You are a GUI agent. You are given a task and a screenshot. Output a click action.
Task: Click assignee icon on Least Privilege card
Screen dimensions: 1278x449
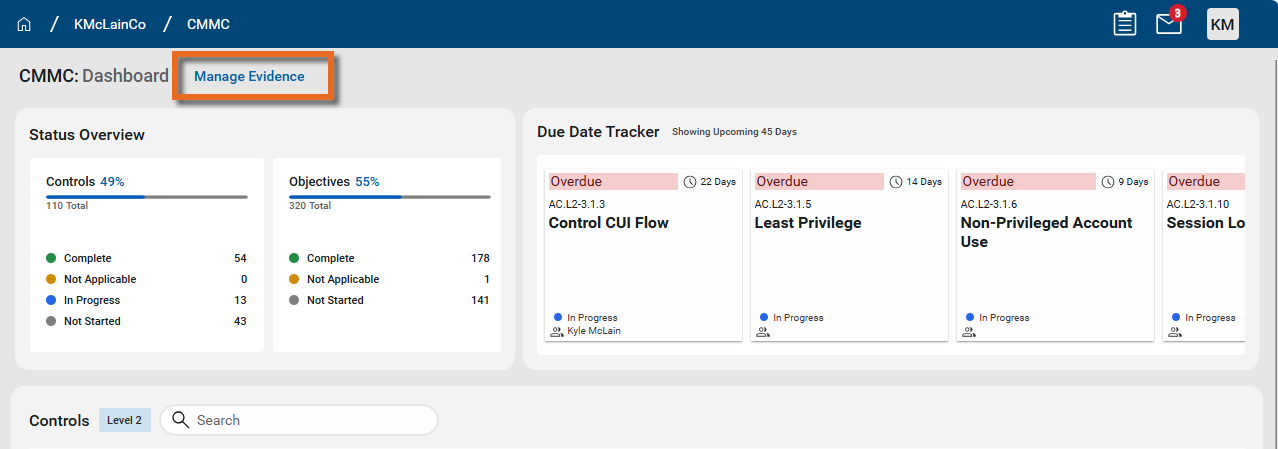coord(763,332)
